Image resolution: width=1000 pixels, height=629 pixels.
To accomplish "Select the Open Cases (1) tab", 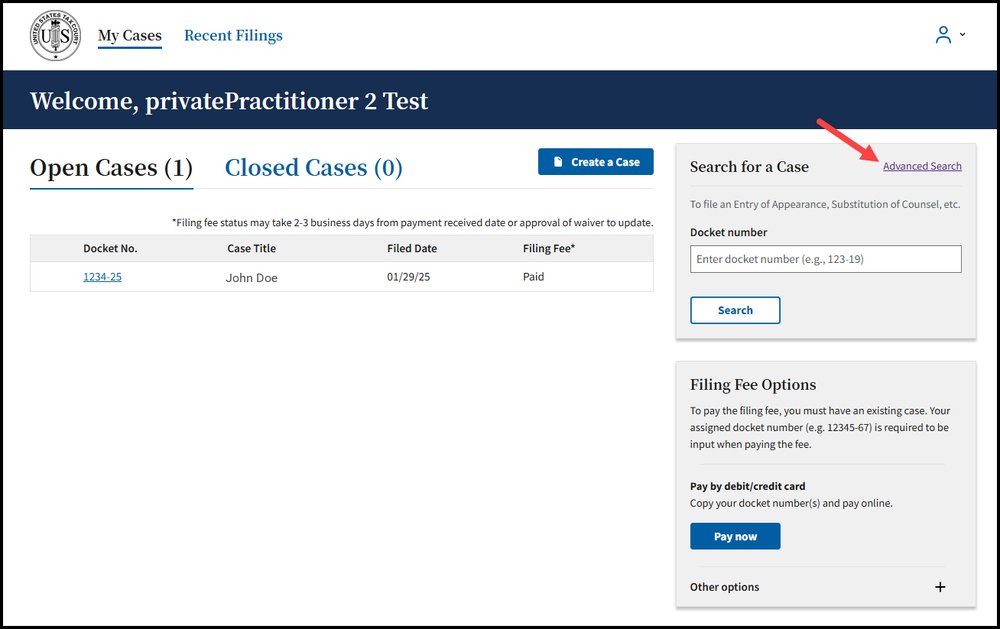I will point(111,168).
